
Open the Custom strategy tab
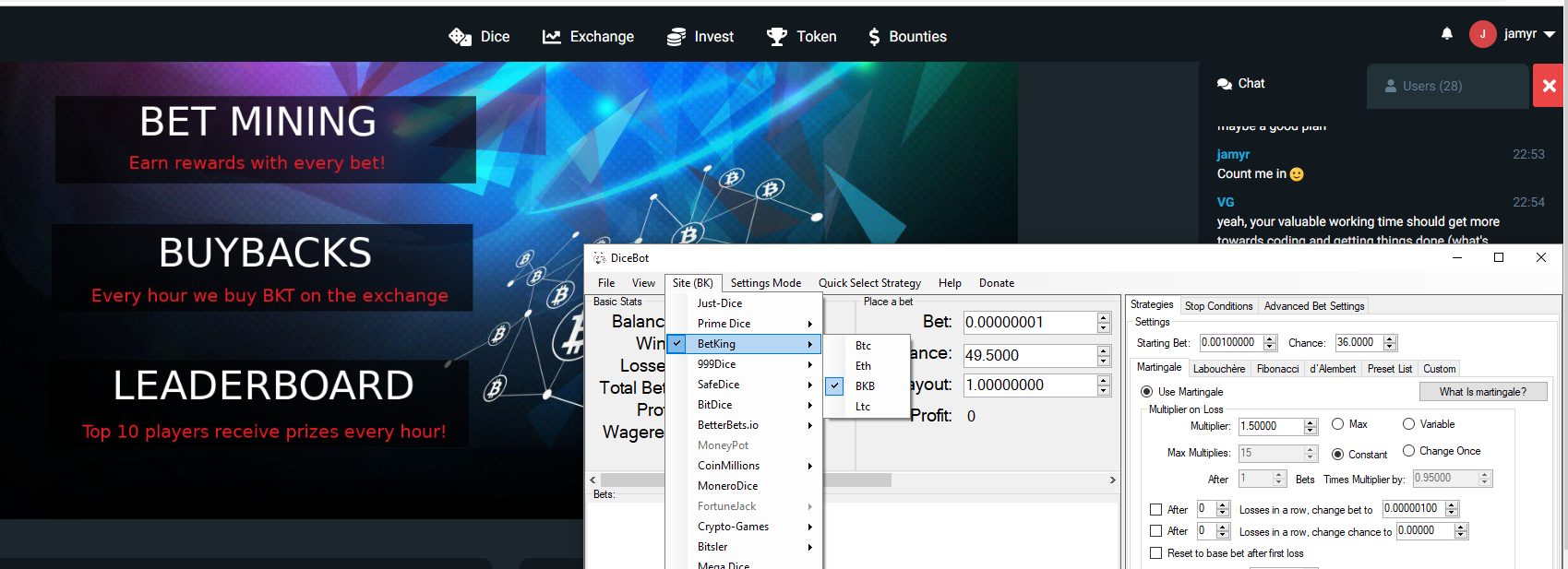(x=1439, y=369)
